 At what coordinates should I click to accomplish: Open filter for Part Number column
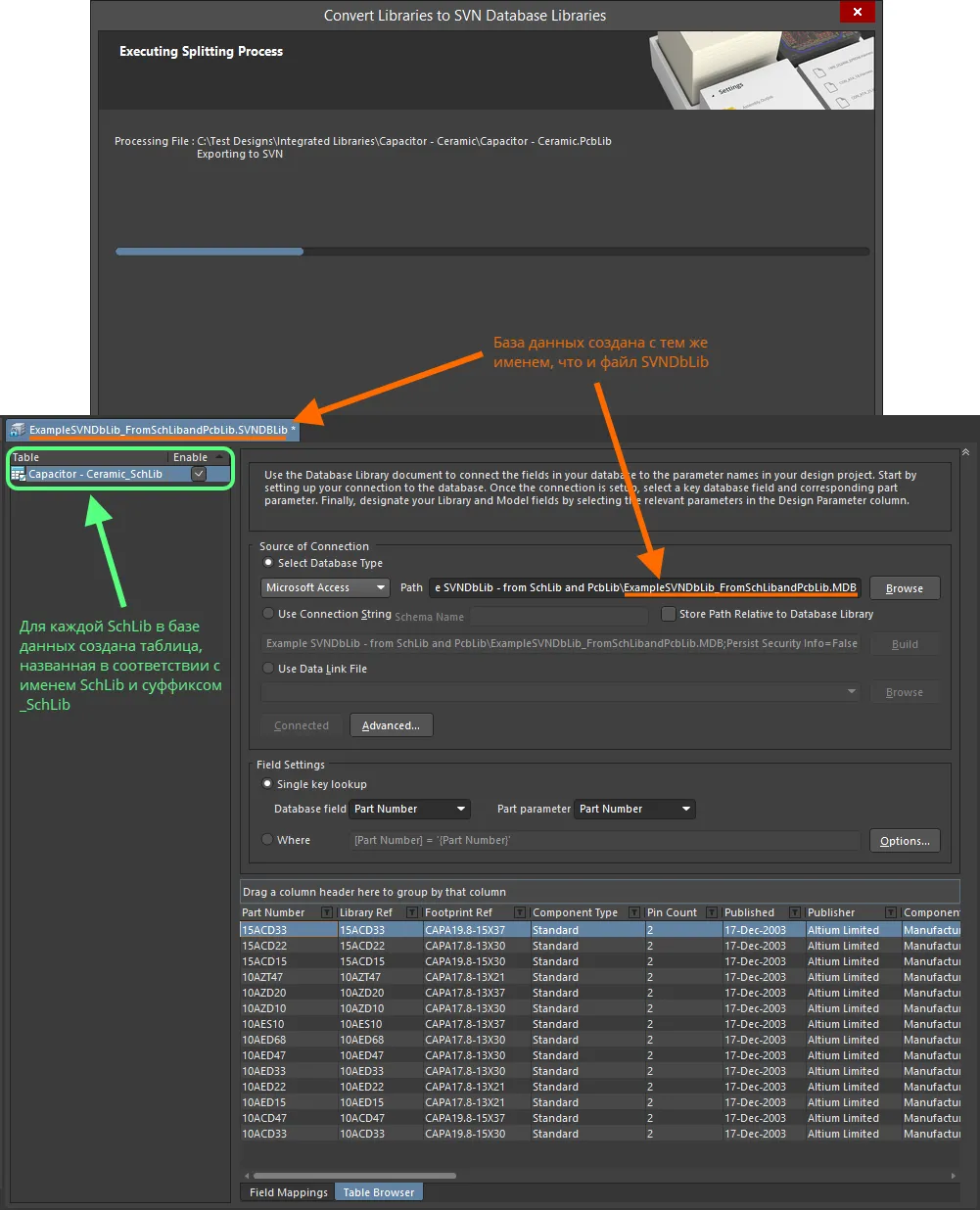coord(327,912)
